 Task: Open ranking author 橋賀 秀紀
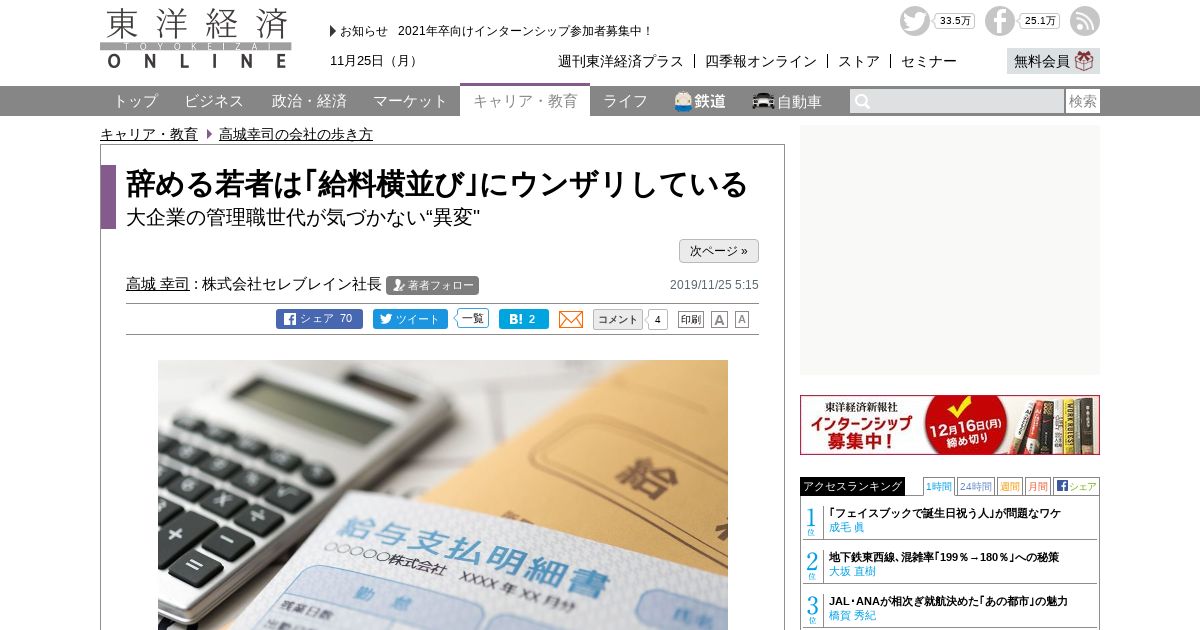coord(852,615)
